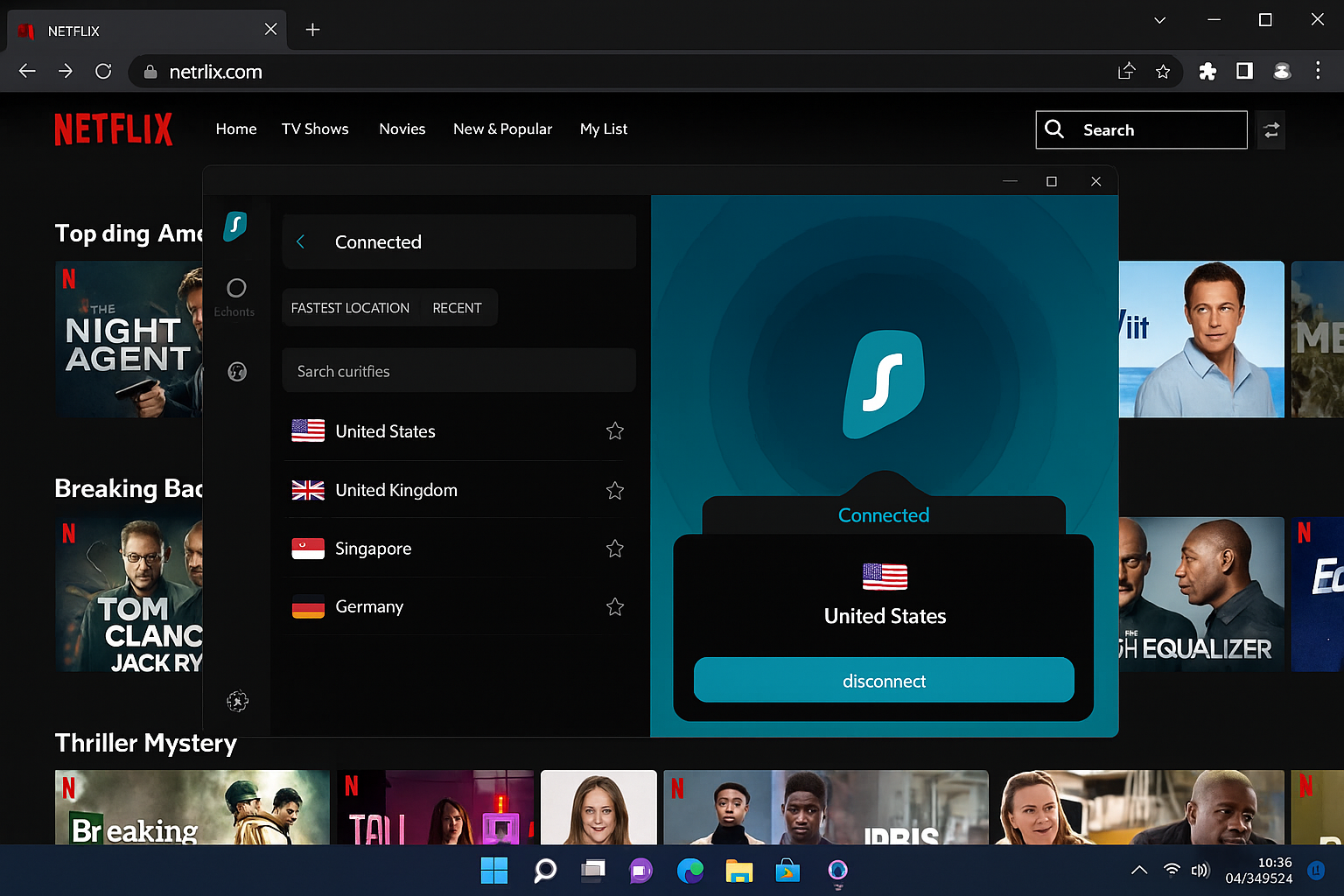The height and width of the screenshot is (896, 1344).
Task: Collapse the Connected view with the back chevron
Action: point(301,241)
